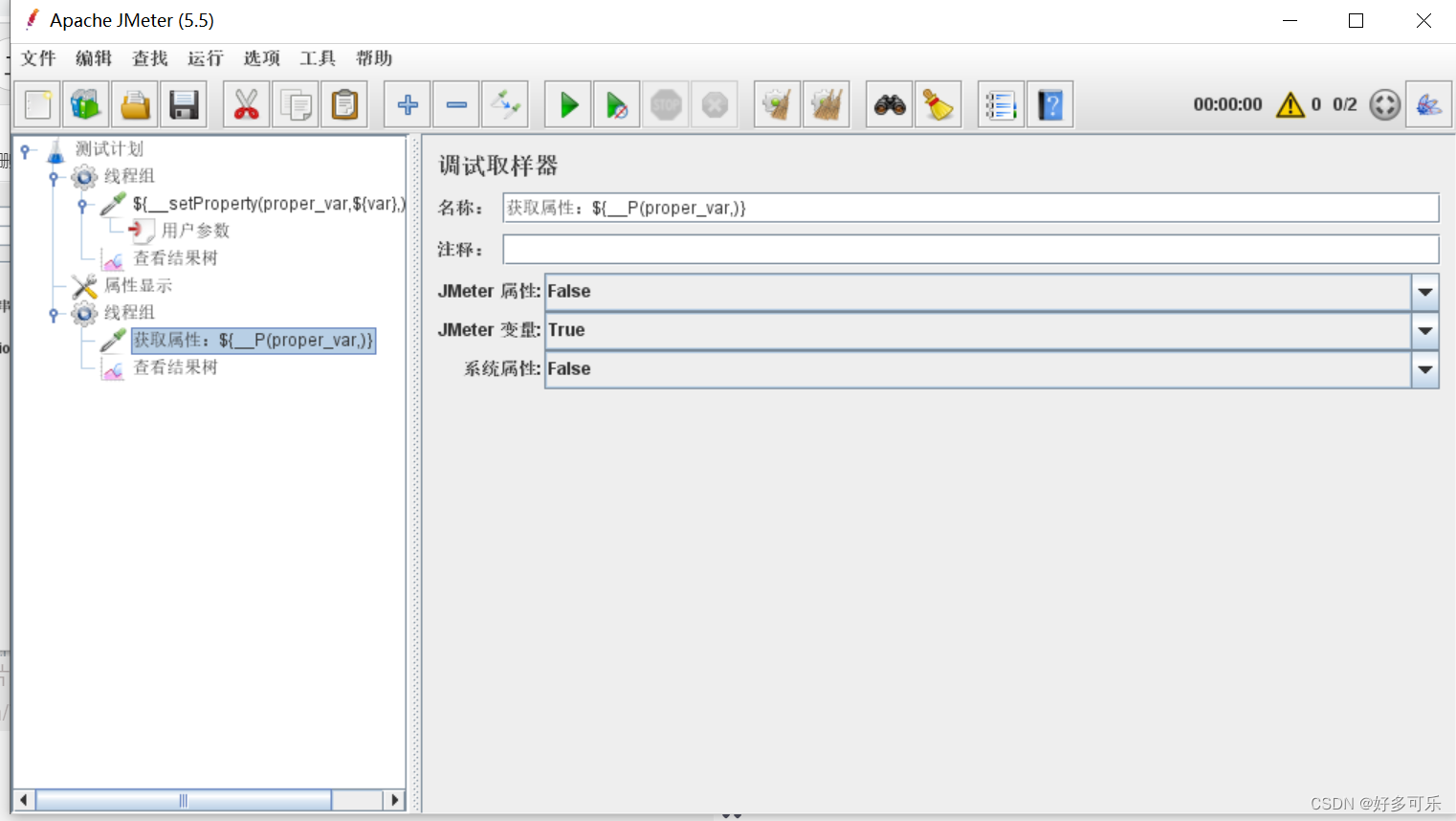1456x821 pixels.
Task: Select the second 线程组 node
Action: coord(129,313)
